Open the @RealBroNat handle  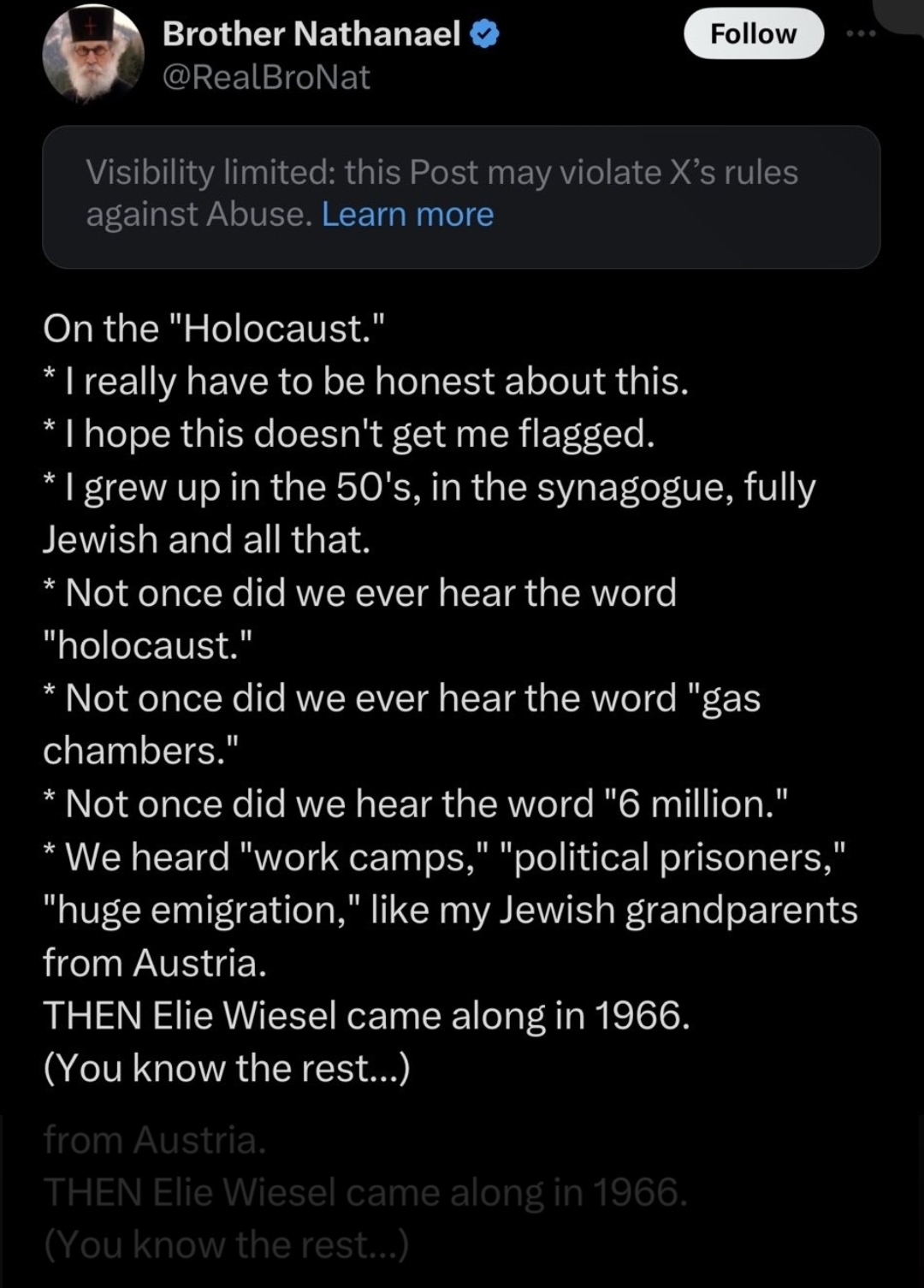pyautogui.click(x=266, y=78)
